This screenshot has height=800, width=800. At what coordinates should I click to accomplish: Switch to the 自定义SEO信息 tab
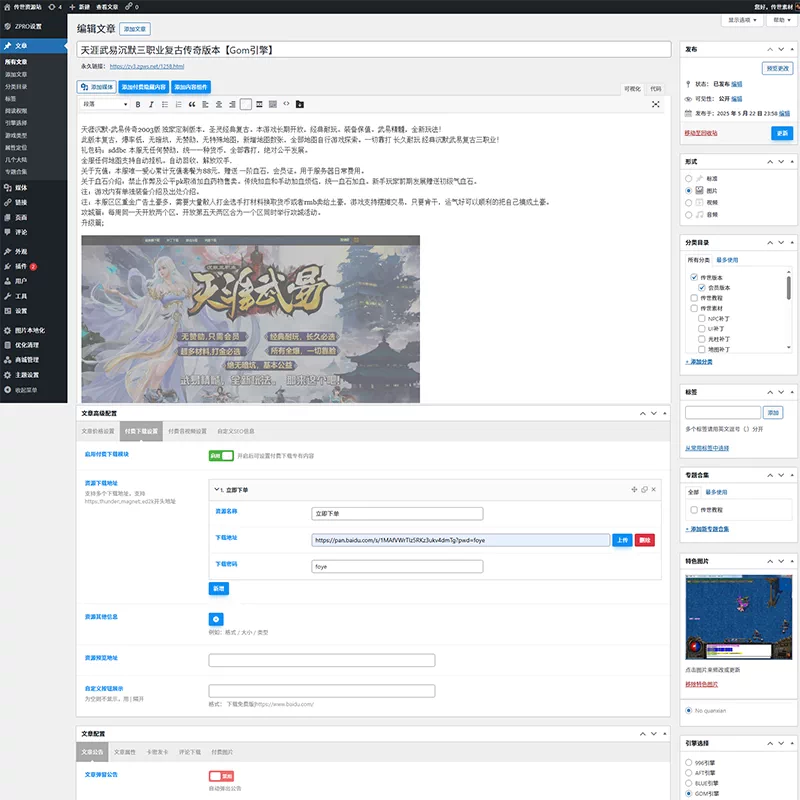(236, 431)
